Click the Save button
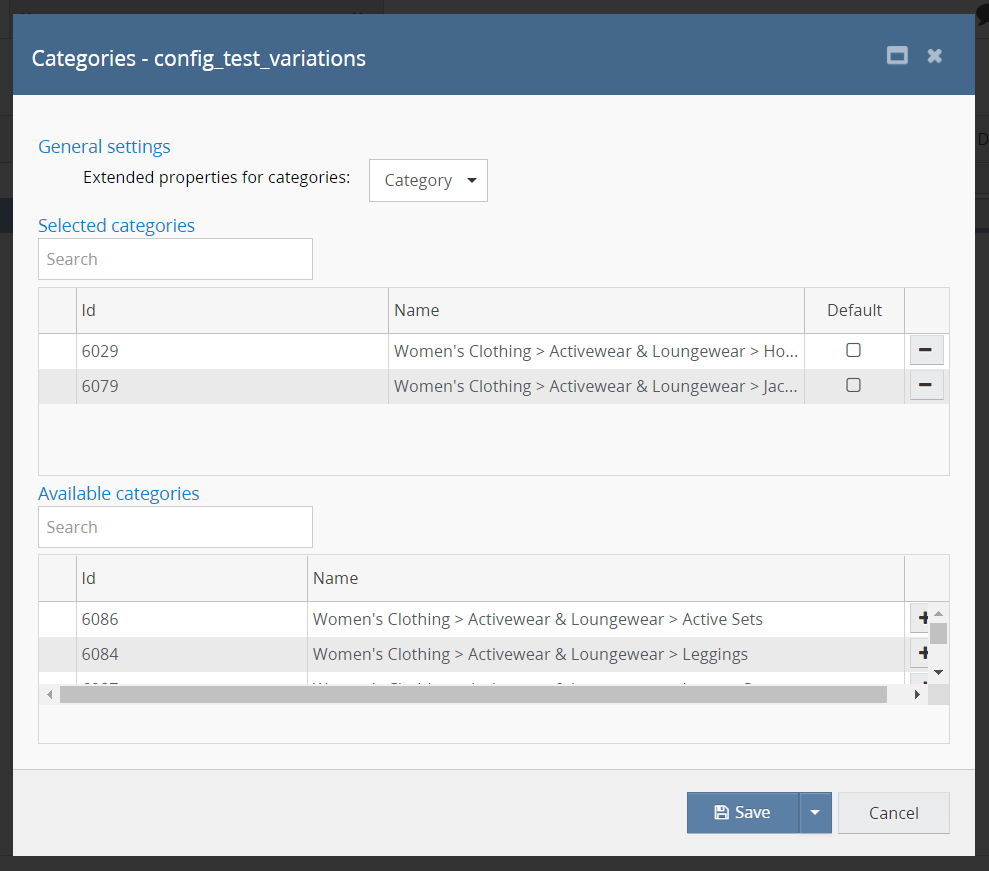 (x=742, y=813)
